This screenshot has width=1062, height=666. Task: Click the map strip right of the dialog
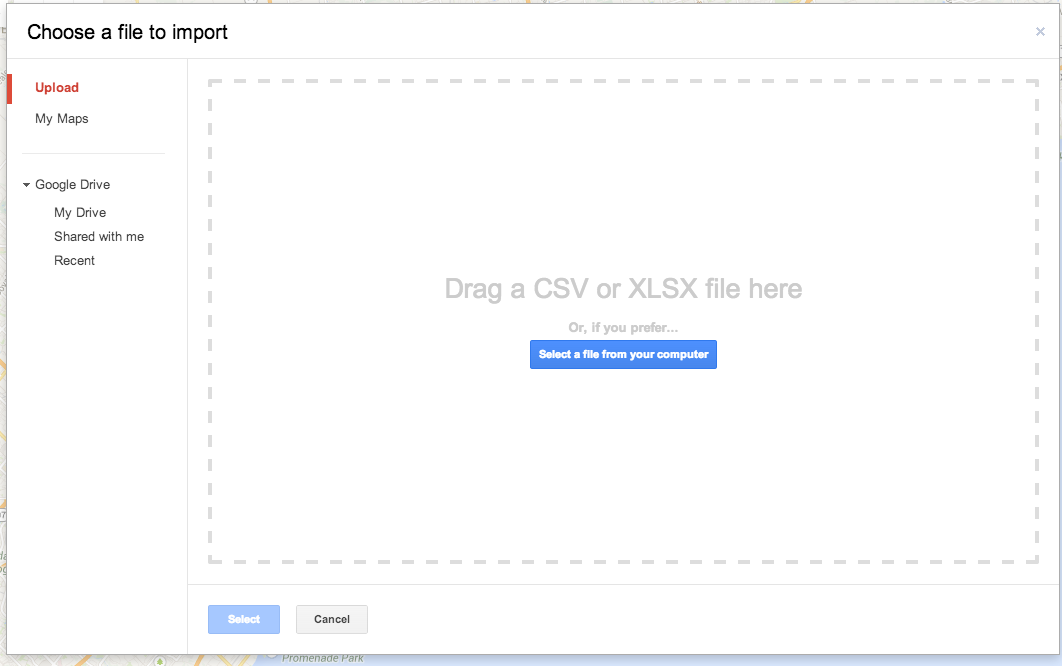pyautogui.click(x=1058, y=300)
